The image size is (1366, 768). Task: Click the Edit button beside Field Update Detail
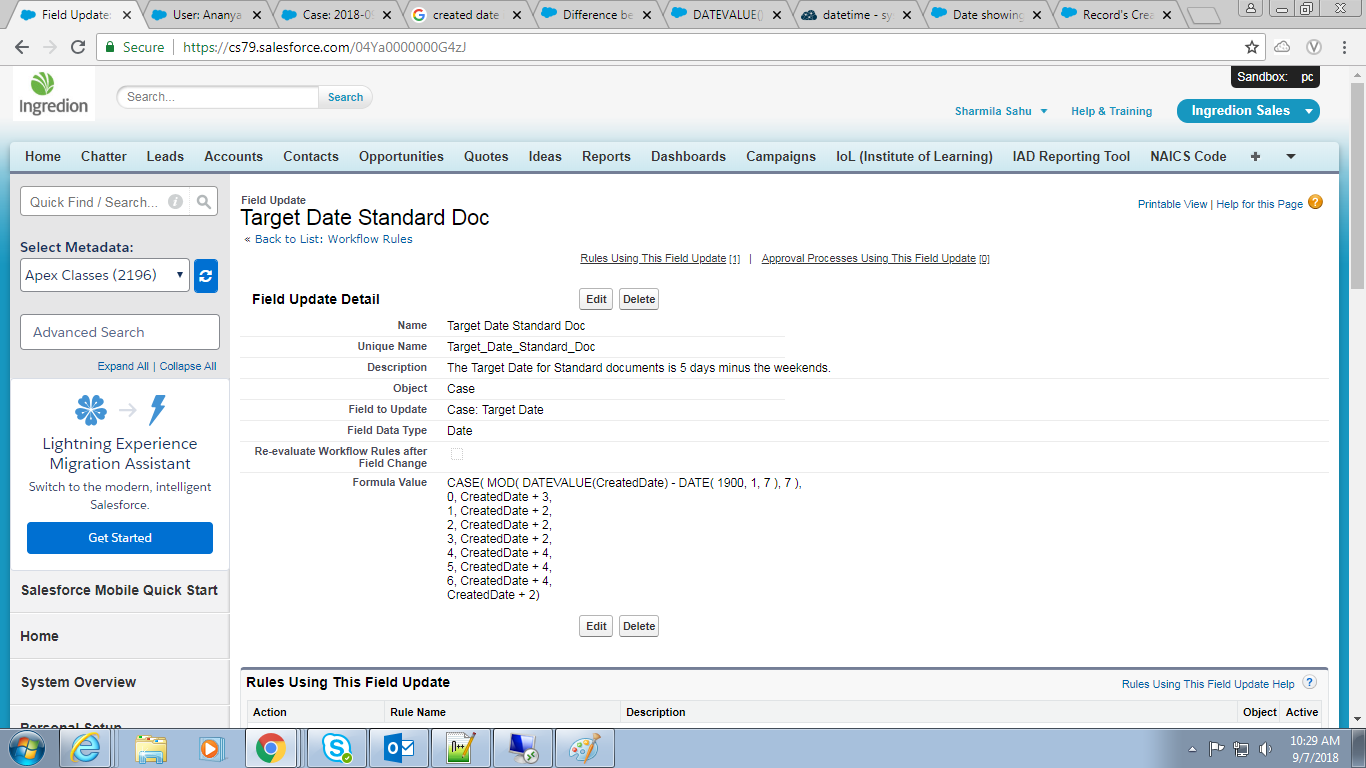click(596, 299)
